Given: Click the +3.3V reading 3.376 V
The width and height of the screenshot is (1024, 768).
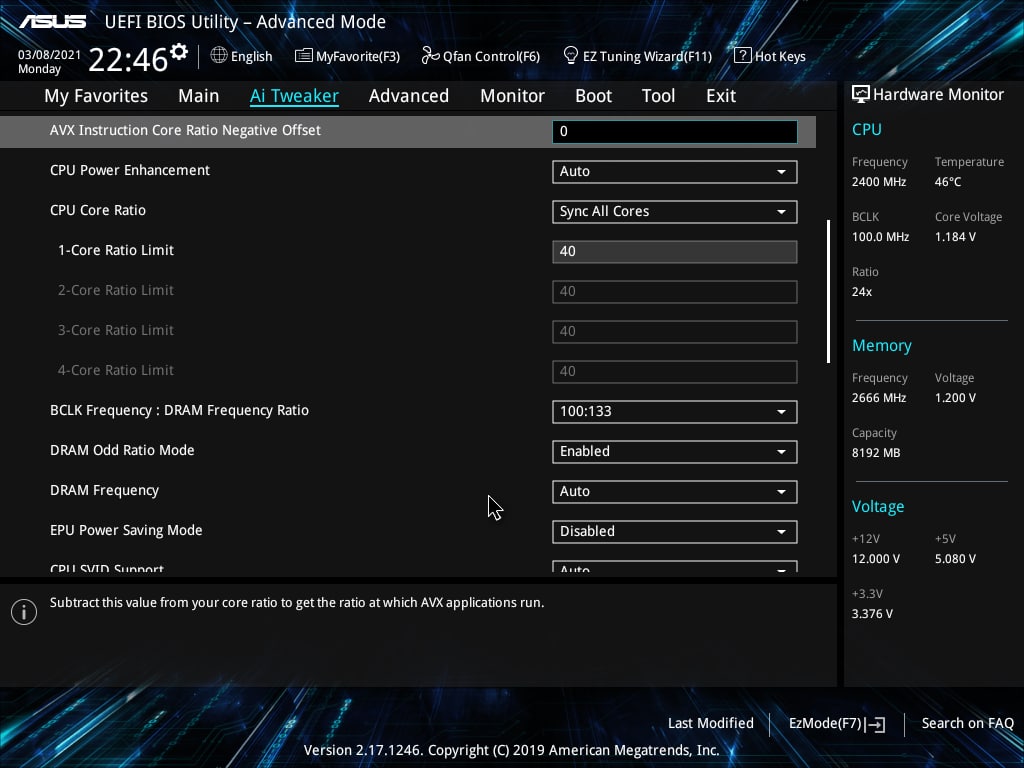Looking at the screenshot, I should tap(872, 614).
